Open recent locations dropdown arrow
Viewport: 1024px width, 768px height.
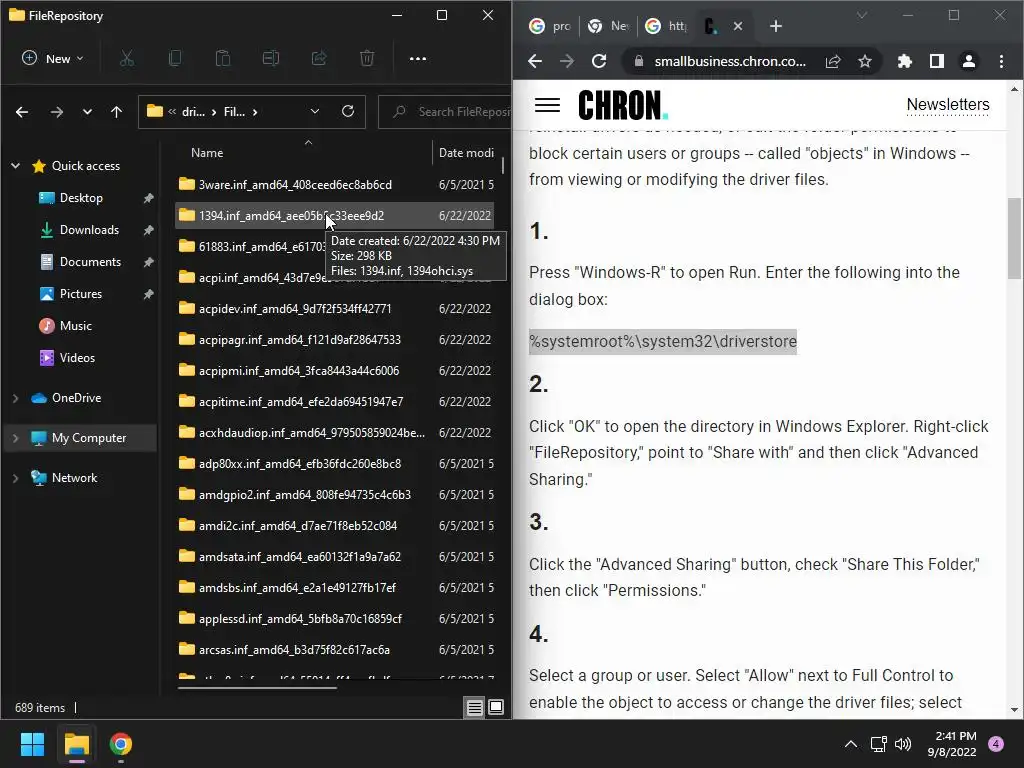(87, 112)
